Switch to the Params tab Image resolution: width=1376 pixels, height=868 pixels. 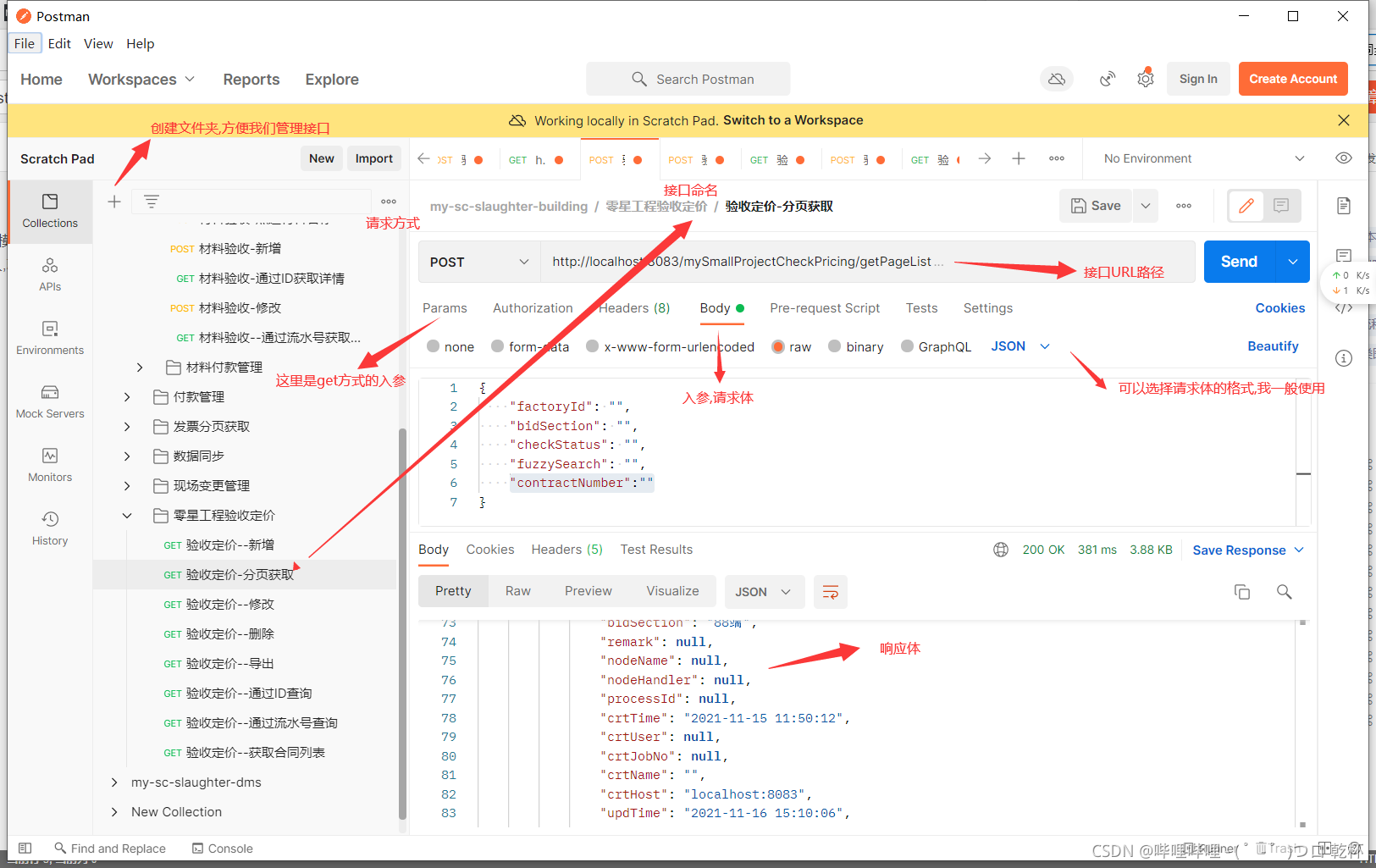point(445,308)
